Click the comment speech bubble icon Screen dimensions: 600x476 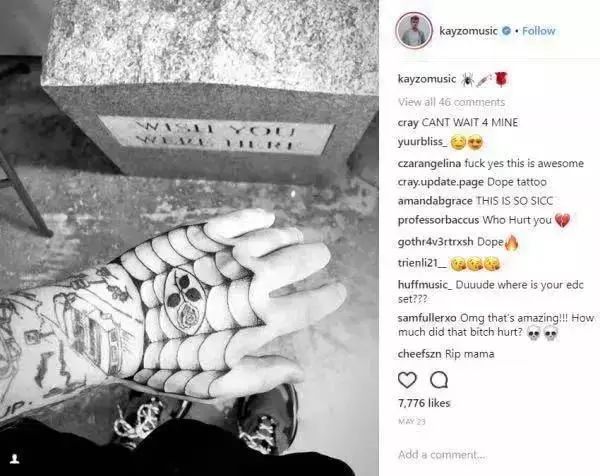(439, 380)
